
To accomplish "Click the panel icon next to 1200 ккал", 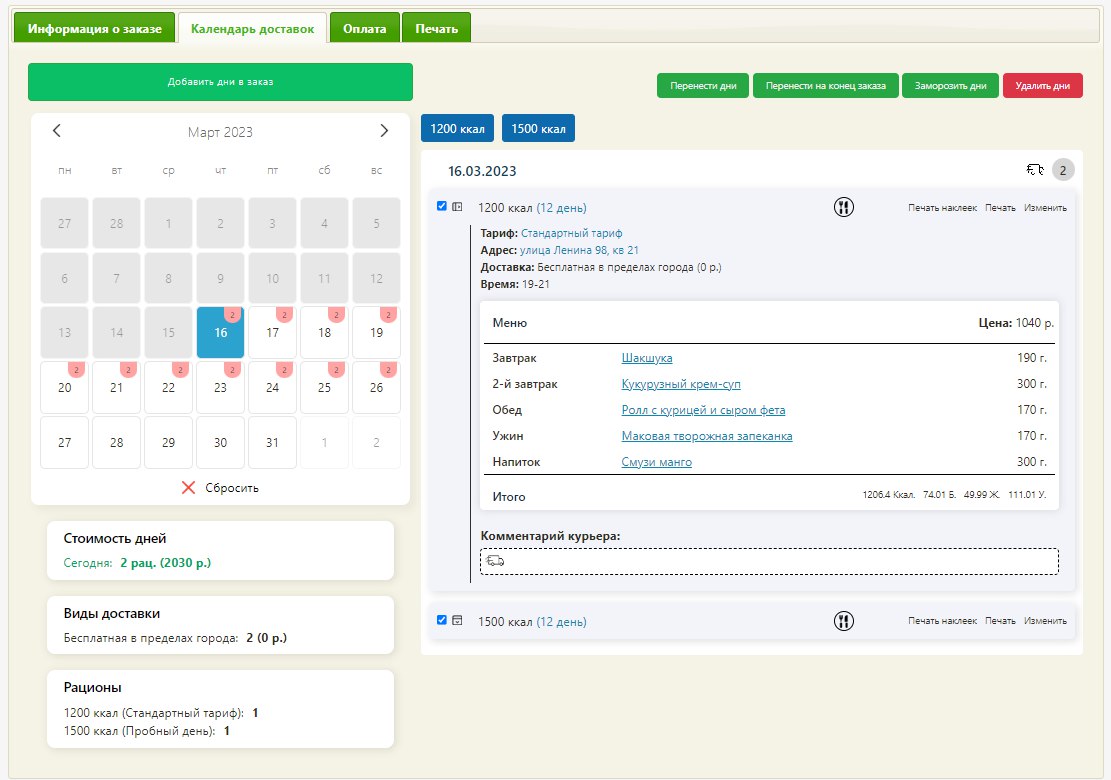I will [458, 208].
